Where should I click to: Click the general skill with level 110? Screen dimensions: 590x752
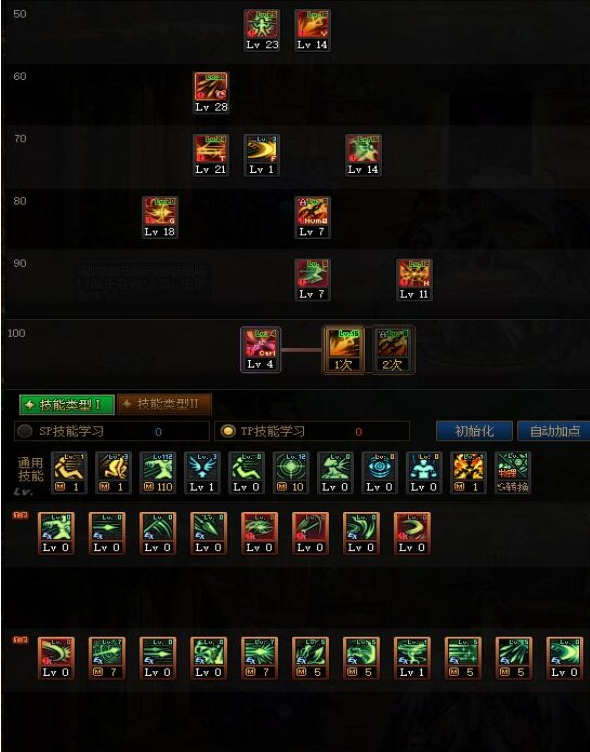pyautogui.click(x=158, y=473)
